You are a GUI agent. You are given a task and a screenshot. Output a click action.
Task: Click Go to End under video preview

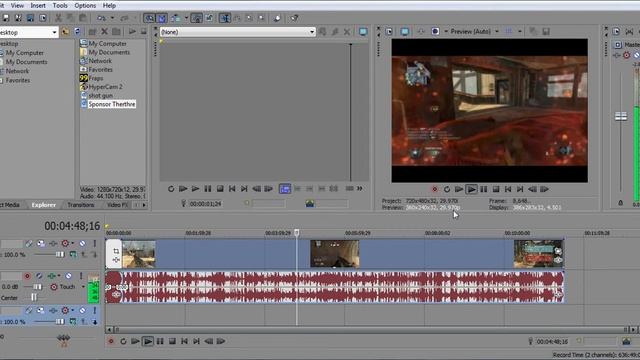click(520, 189)
